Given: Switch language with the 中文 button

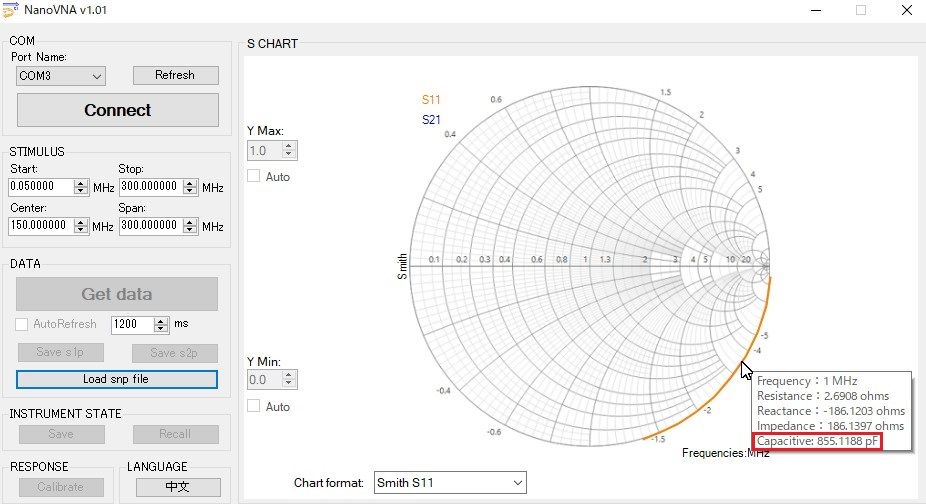Looking at the screenshot, I should pyautogui.click(x=178, y=487).
